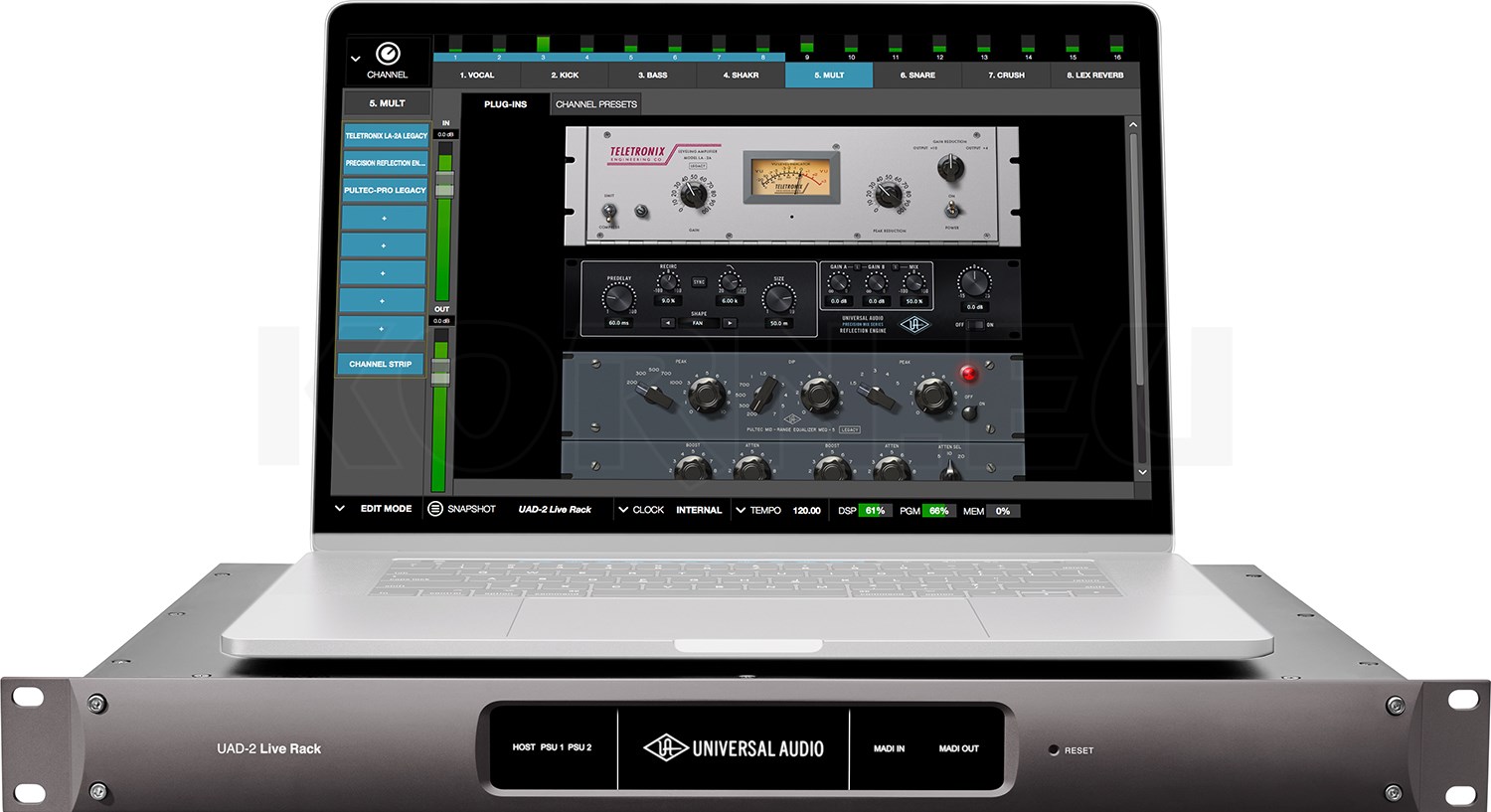Open the CHANNEL STRIP editor
The width and height of the screenshot is (1491, 812).
(x=381, y=364)
